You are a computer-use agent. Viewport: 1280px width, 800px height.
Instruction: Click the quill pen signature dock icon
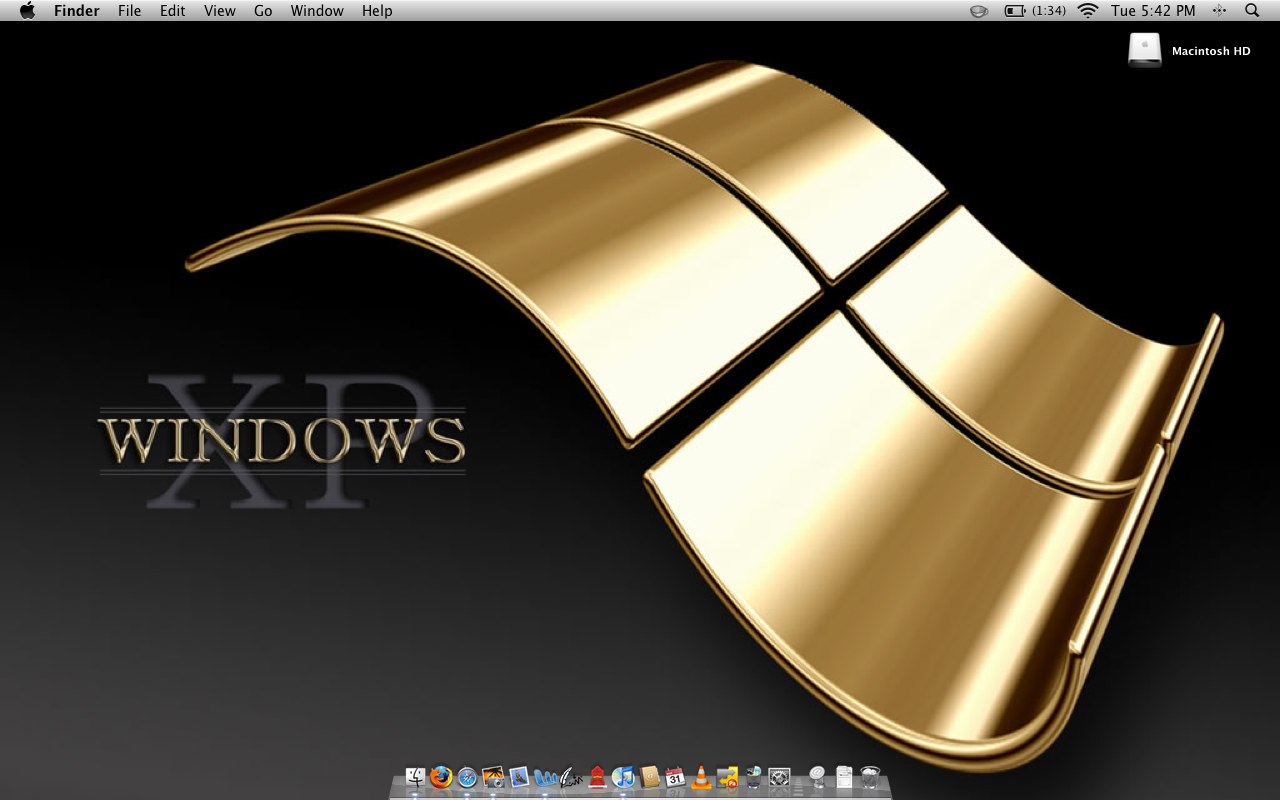(571, 777)
